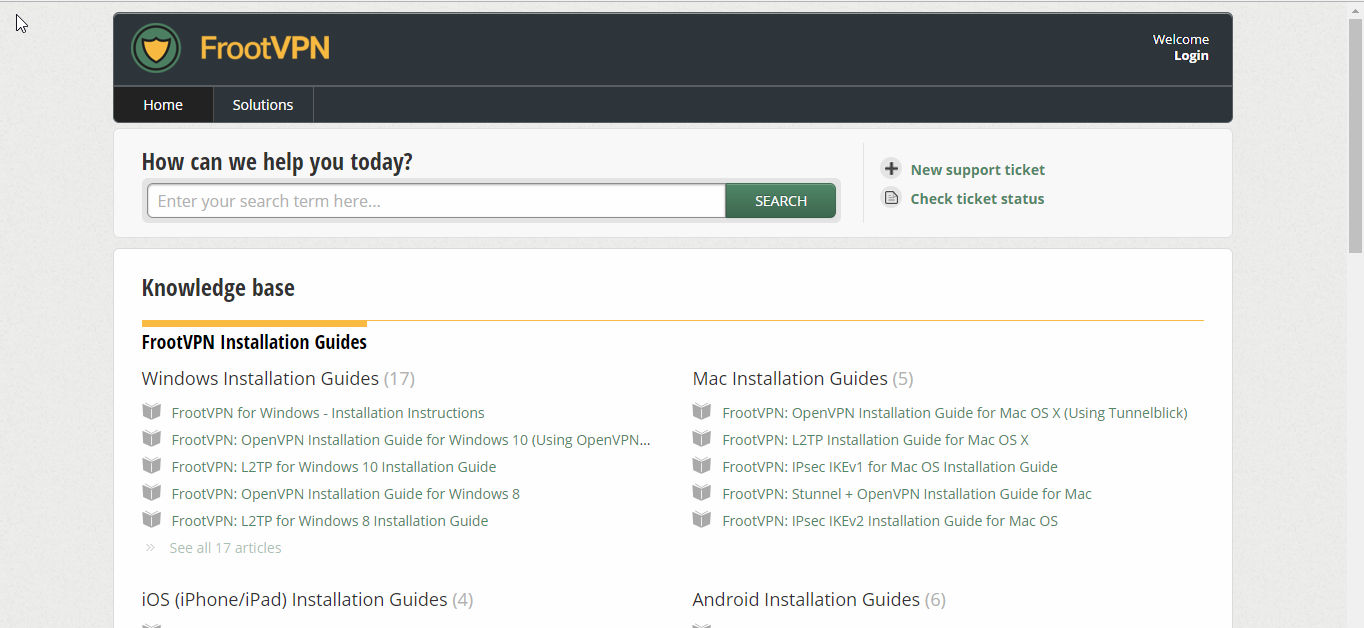Screen dimensions: 1364x628
Task: Click See all 17 articles link
Action: tap(225, 548)
